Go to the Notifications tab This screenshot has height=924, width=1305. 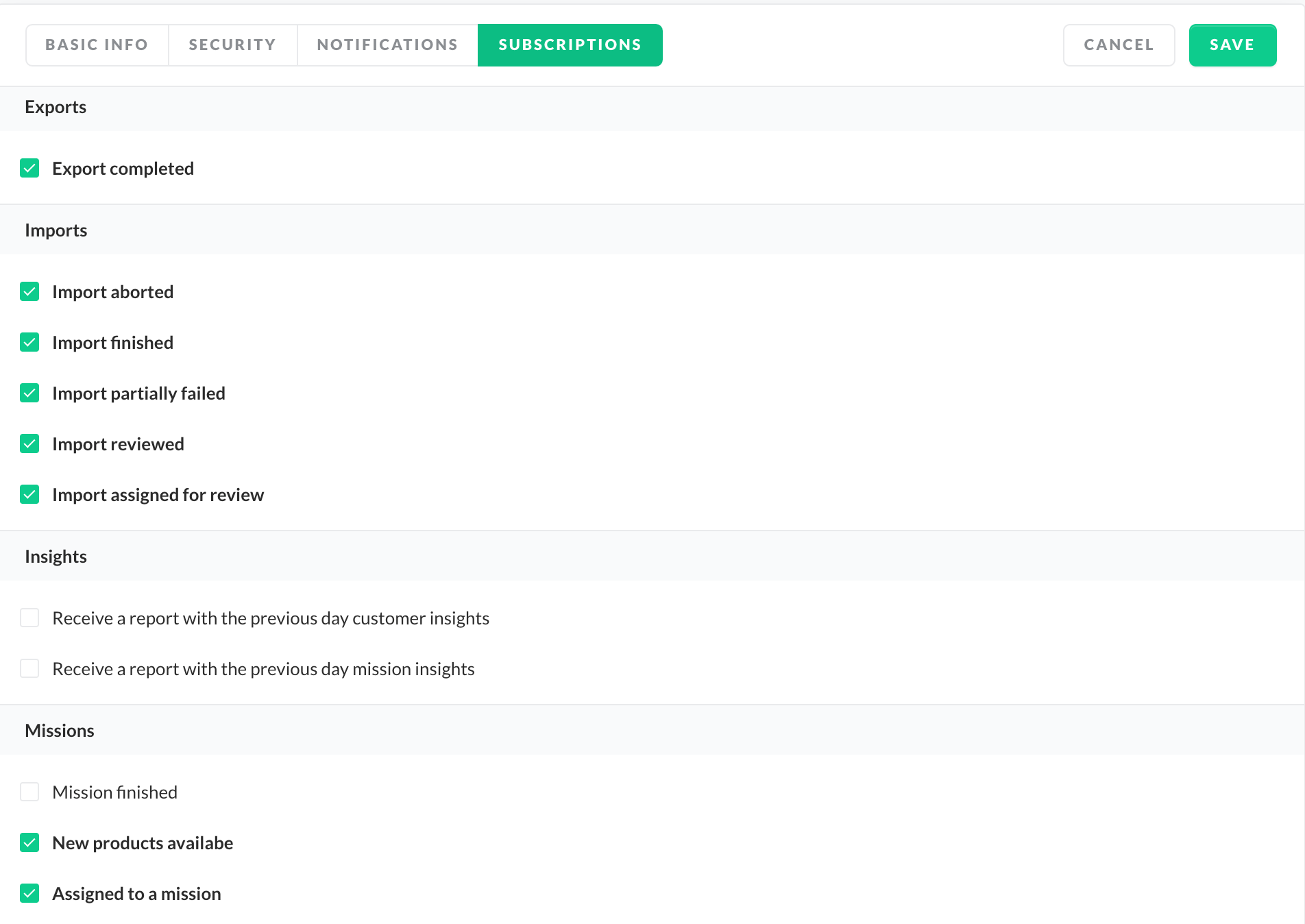pos(387,45)
